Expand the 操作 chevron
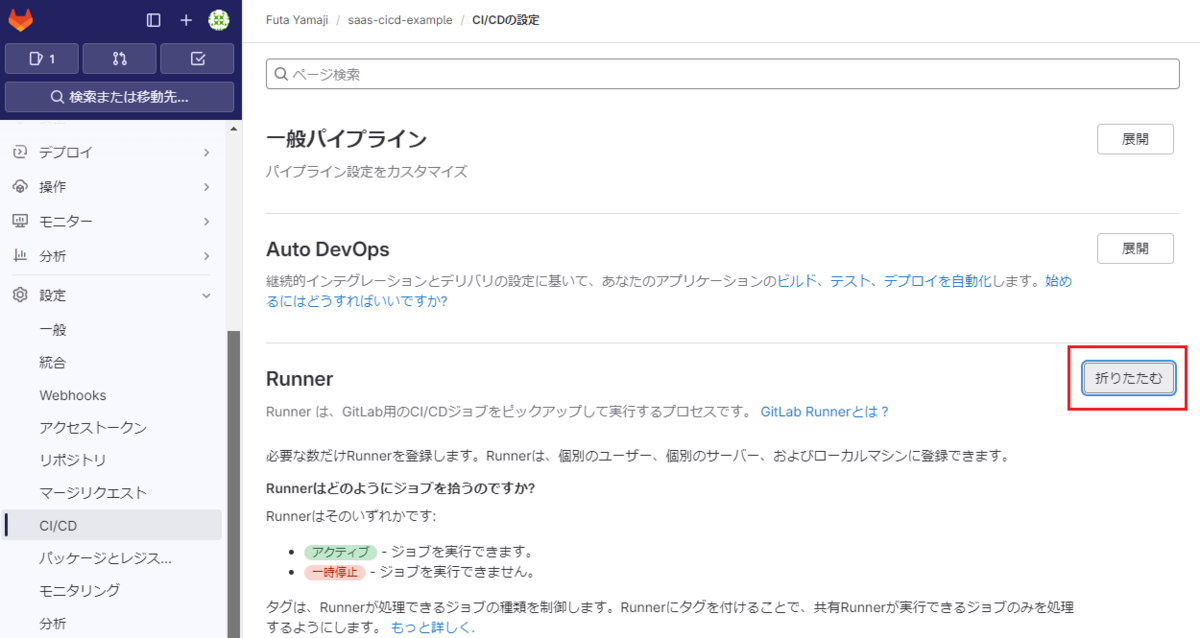This screenshot has width=1200, height=638. click(206, 186)
